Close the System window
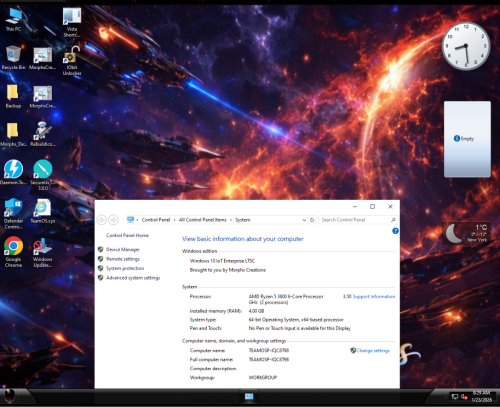 coord(390,207)
